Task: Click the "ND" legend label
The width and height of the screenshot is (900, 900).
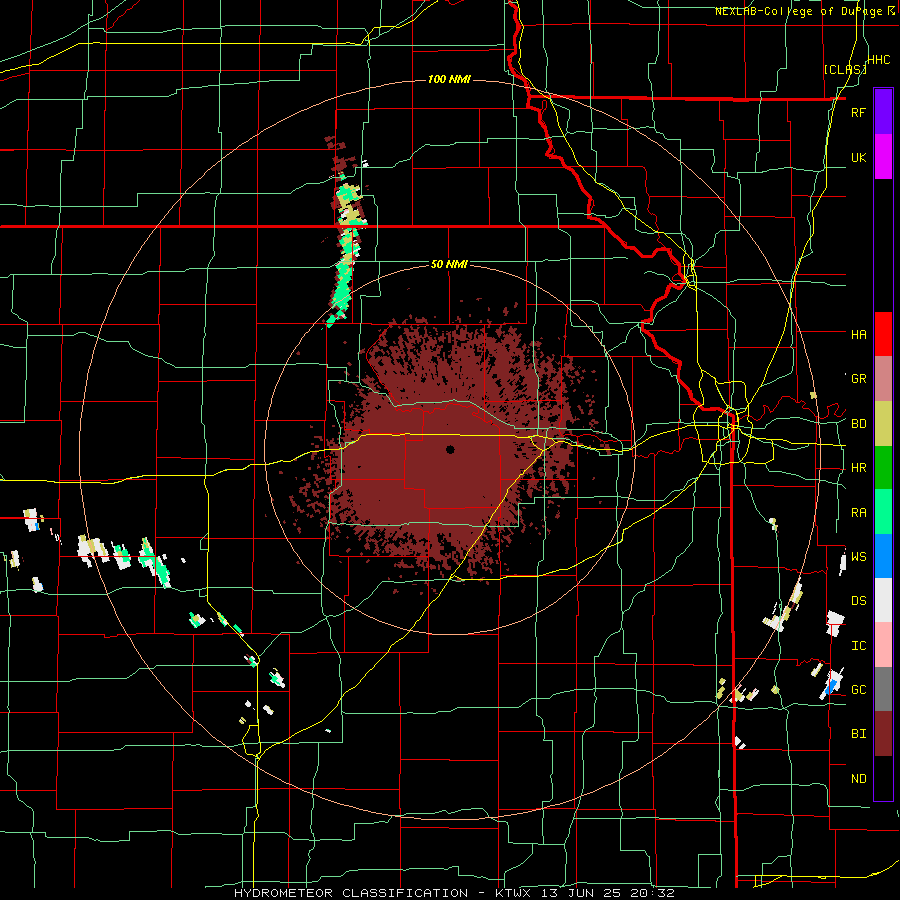Action: (x=858, y=779)
